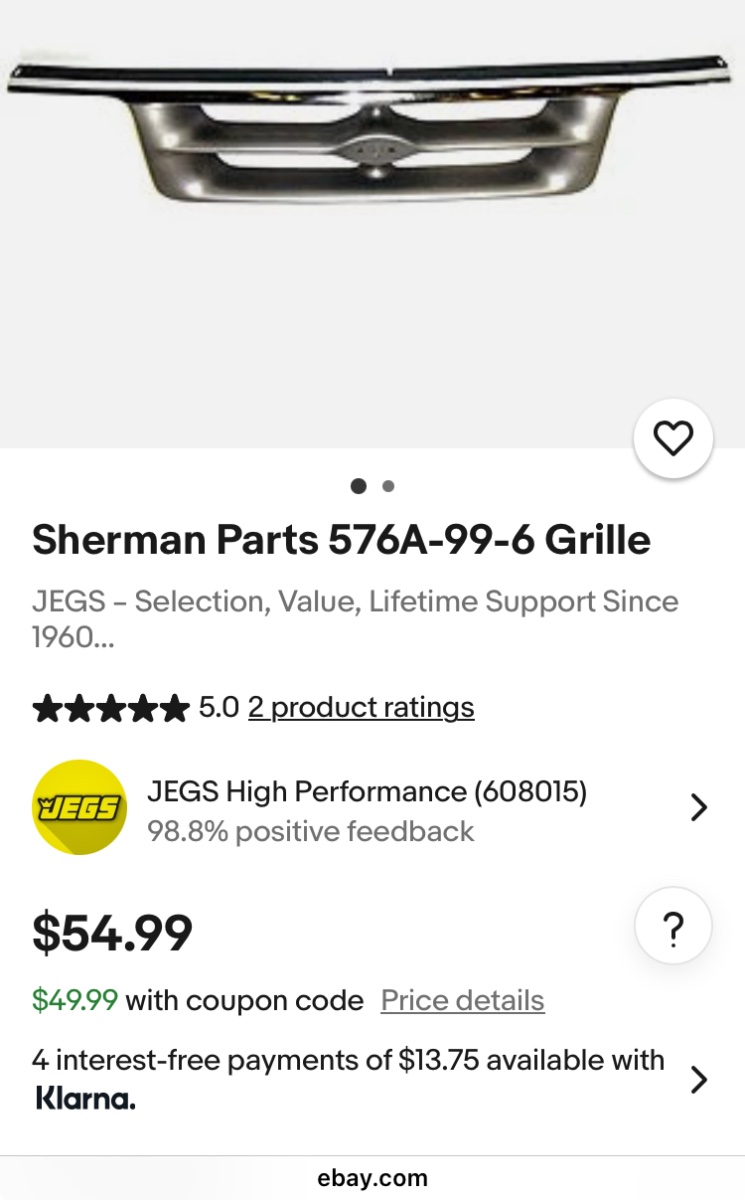
Task: Tap the chrome grille product photo
Action: (x=372, y=130)
